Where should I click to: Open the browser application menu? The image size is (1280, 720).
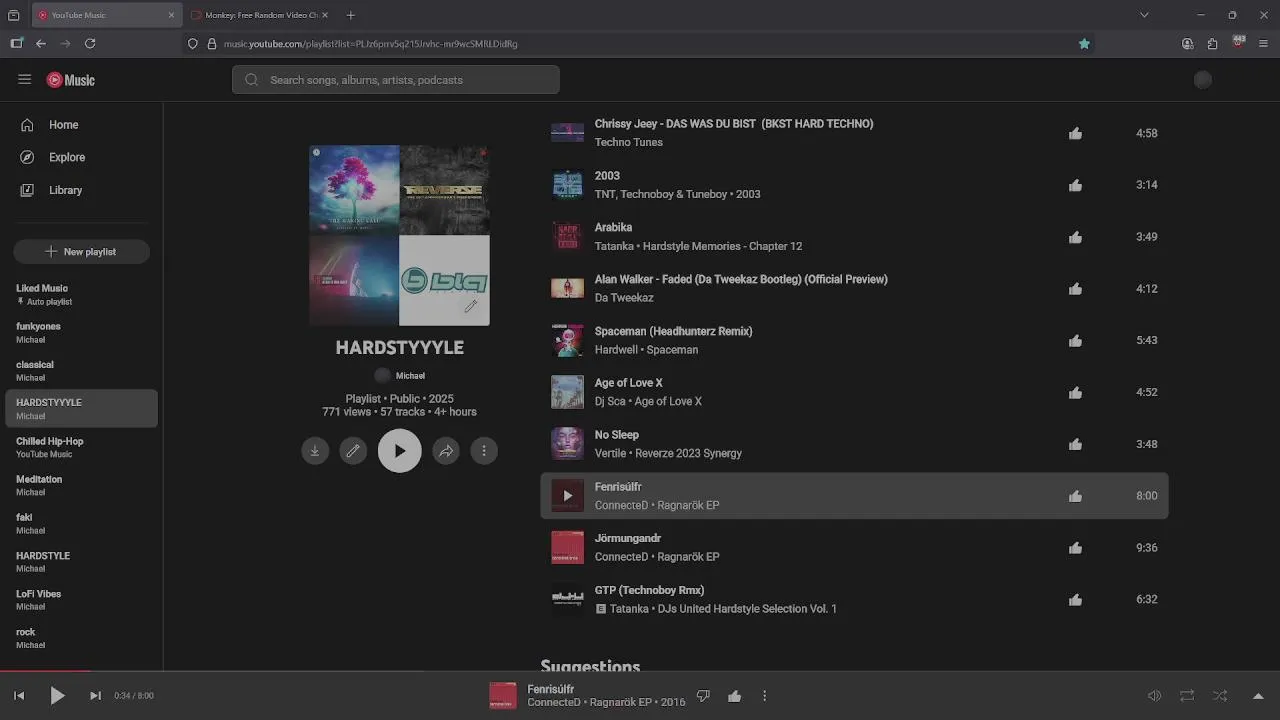(x=1263, y=44)
